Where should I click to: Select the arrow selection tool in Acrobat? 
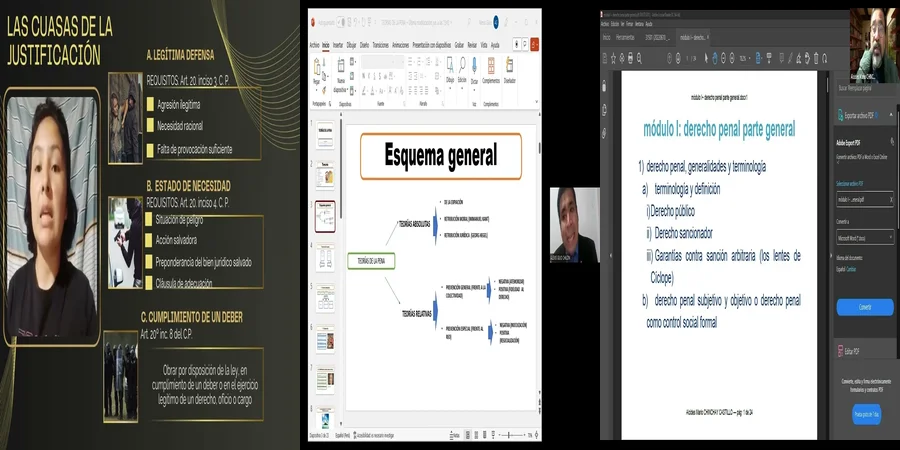(707, 58)
